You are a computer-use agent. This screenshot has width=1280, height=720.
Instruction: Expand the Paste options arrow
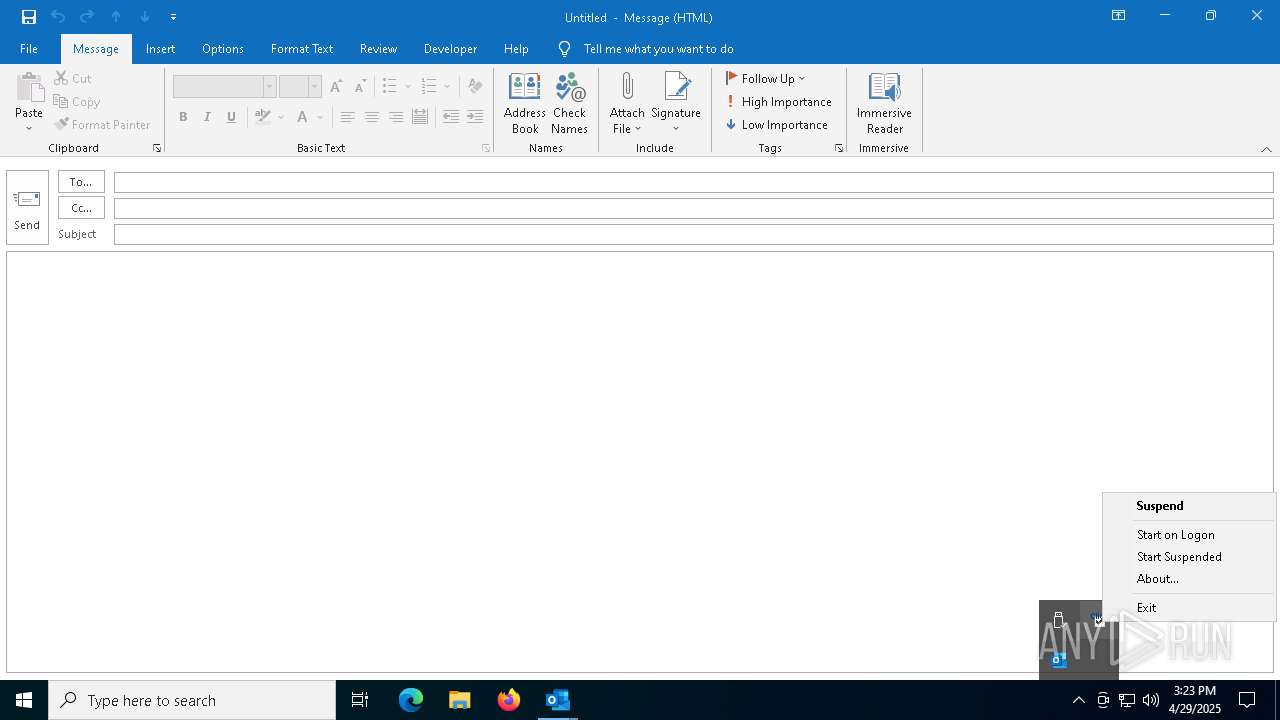tap(29, 128)
